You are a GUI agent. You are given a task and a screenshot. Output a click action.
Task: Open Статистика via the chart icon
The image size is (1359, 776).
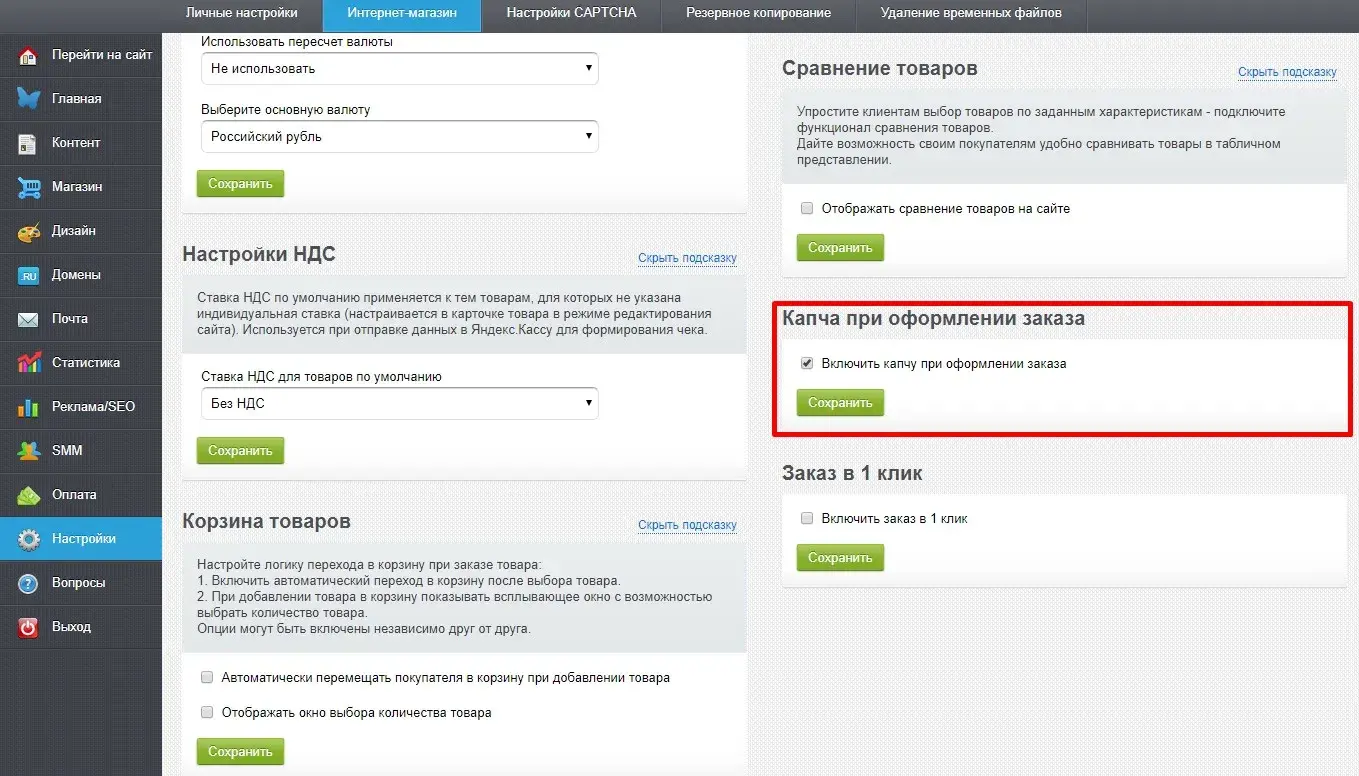28,363
